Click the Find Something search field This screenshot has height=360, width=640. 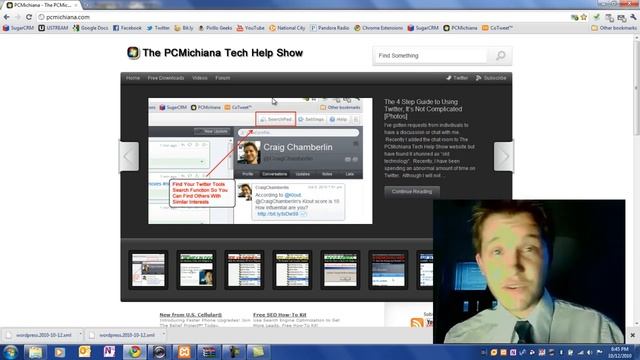(430, 56)
